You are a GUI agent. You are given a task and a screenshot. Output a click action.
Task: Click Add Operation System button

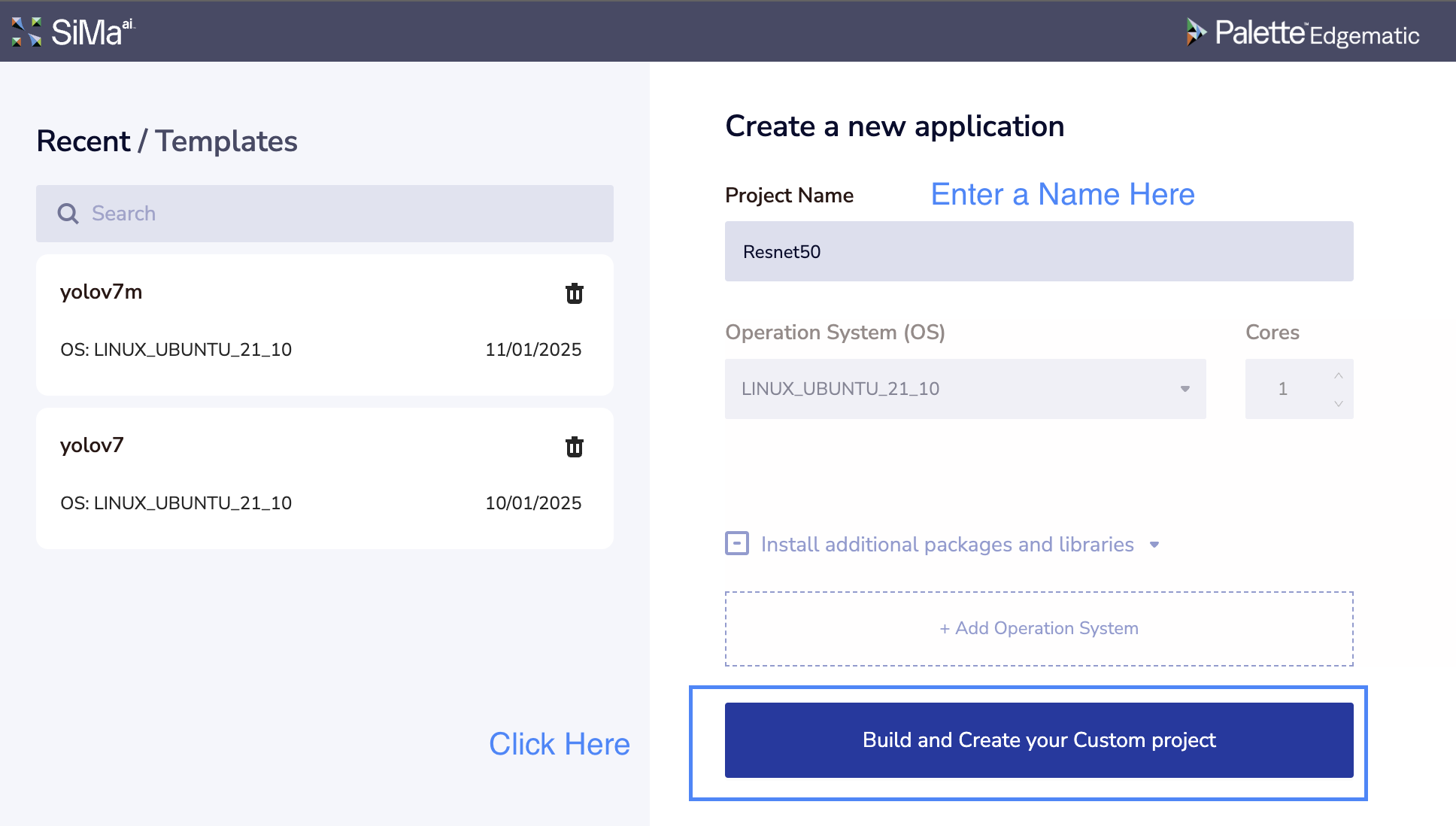1039,628
